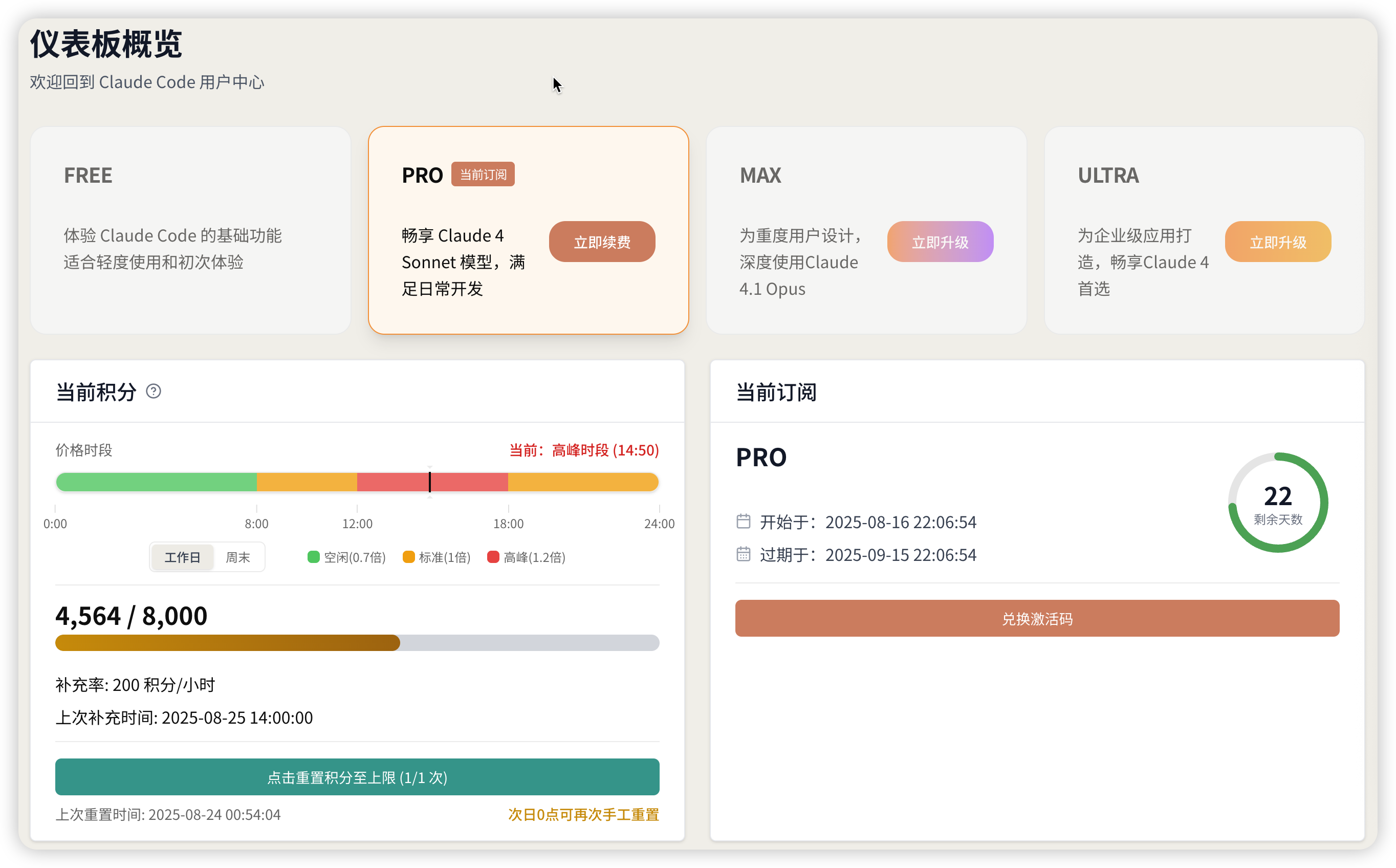The width and height of the screenshot is (1396, 868).
Task: Click the 18:00 tick label
Action: click(x=509, y=524)
